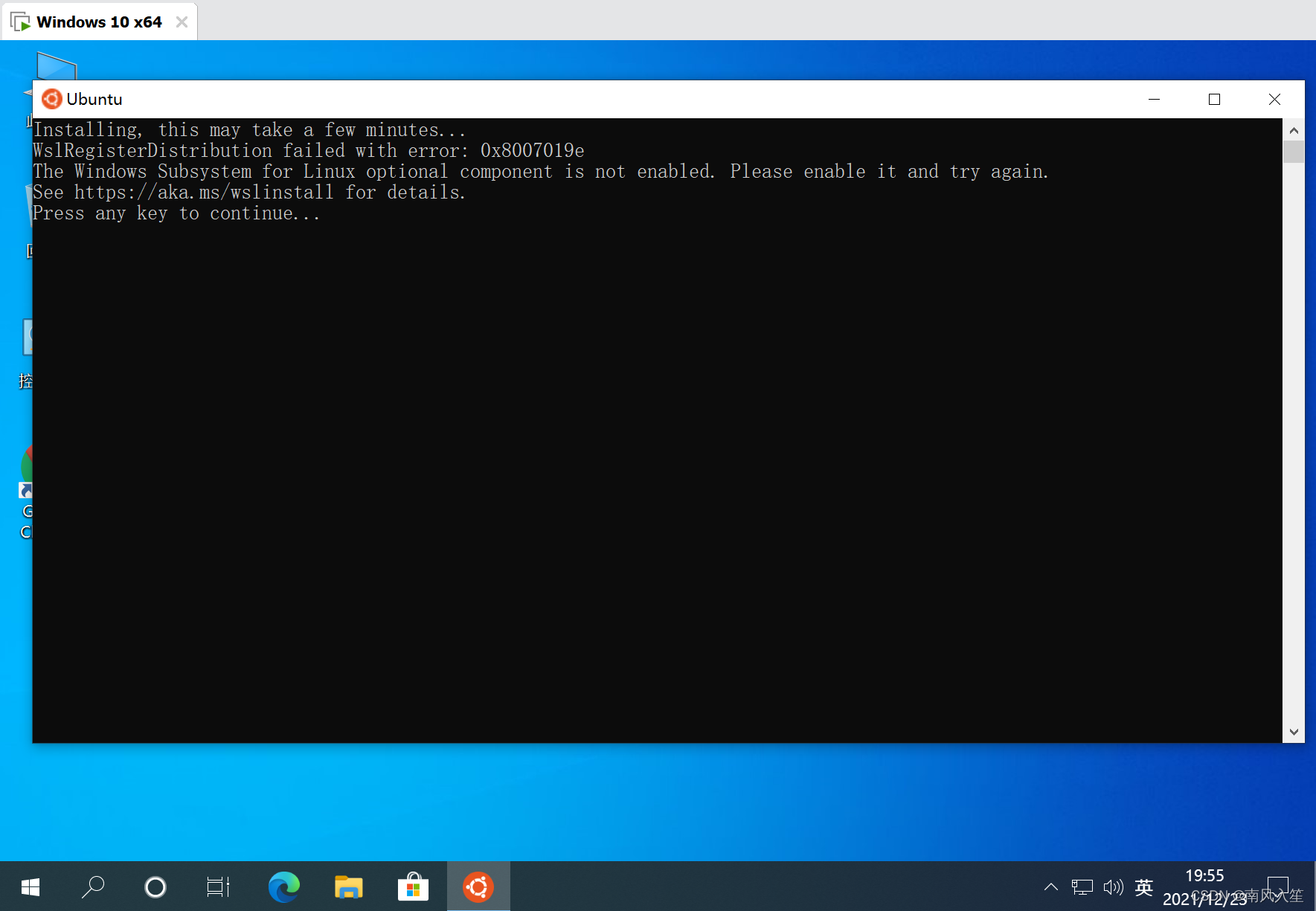Select the Windows 10 x64 VM tab

(99, 22)
